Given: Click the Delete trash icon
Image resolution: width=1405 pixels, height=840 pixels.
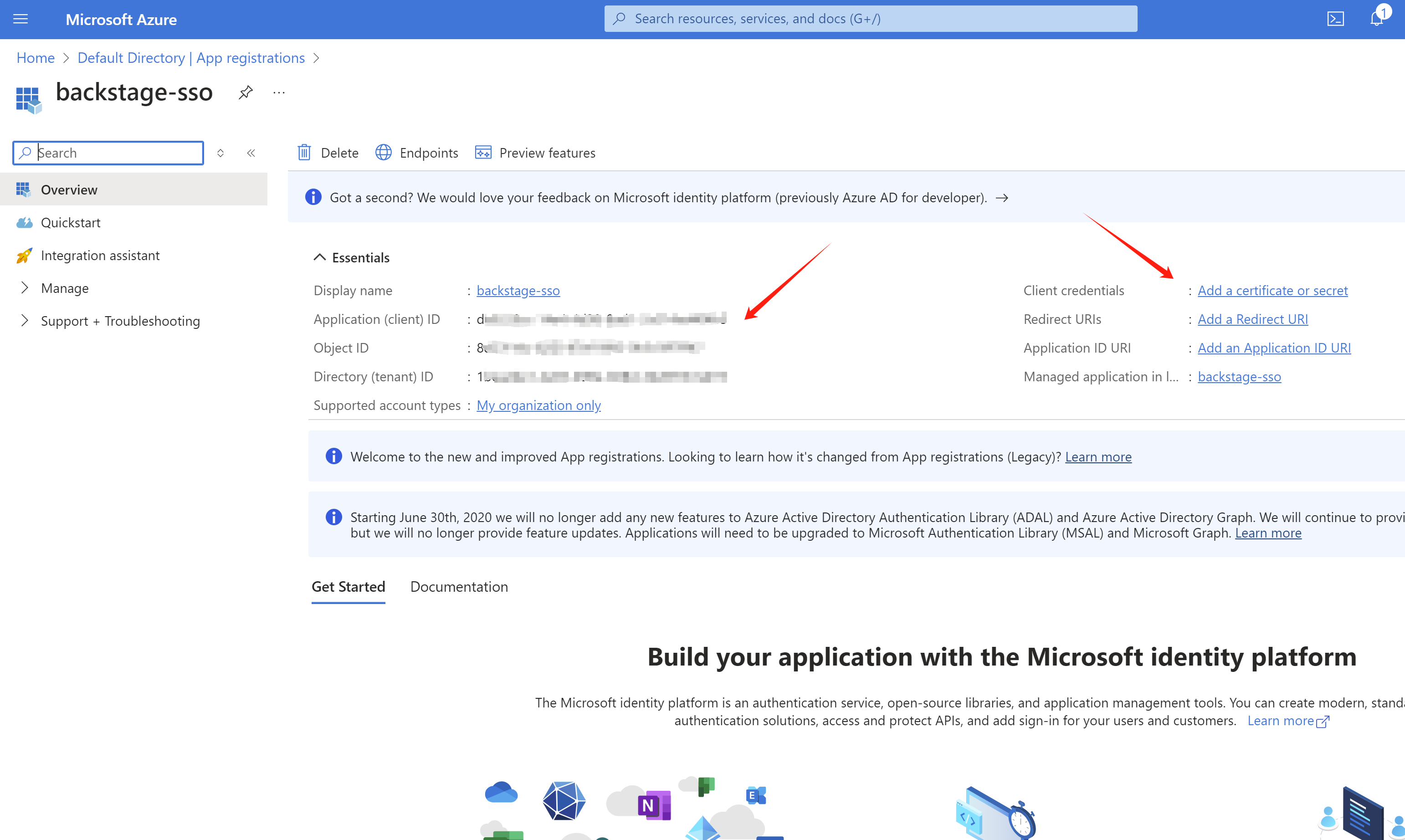Looking at the screenshot, I should (304, 153).
